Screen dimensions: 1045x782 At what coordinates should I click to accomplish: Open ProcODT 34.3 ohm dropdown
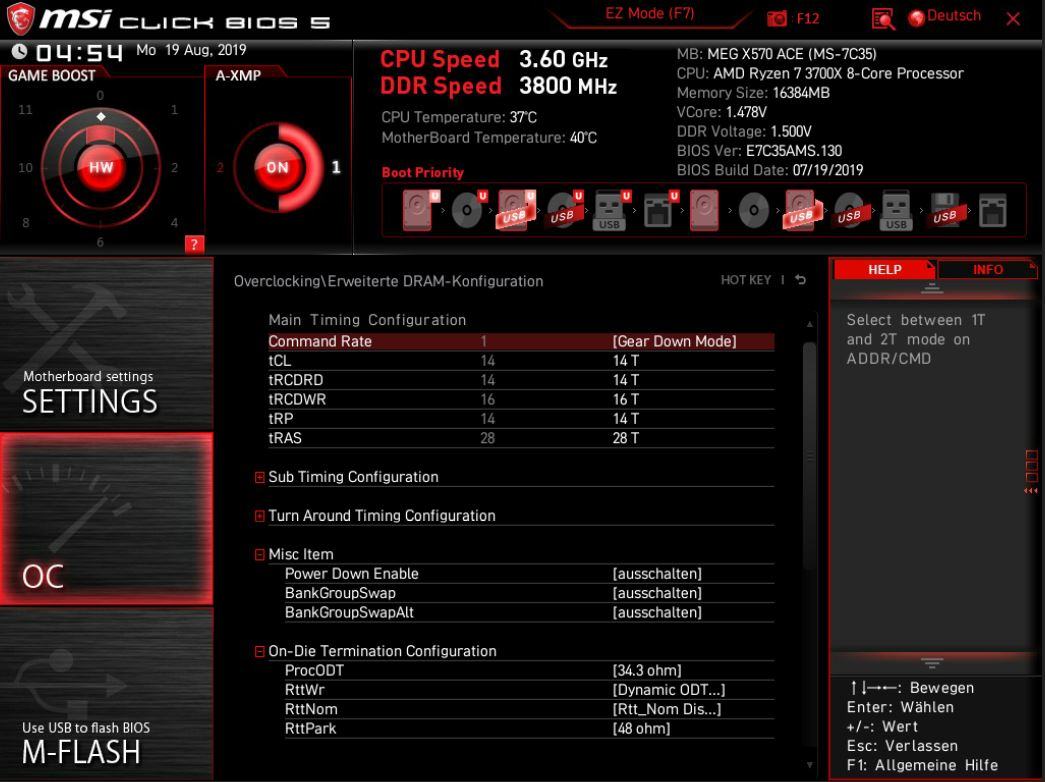[x=647, y=671]
